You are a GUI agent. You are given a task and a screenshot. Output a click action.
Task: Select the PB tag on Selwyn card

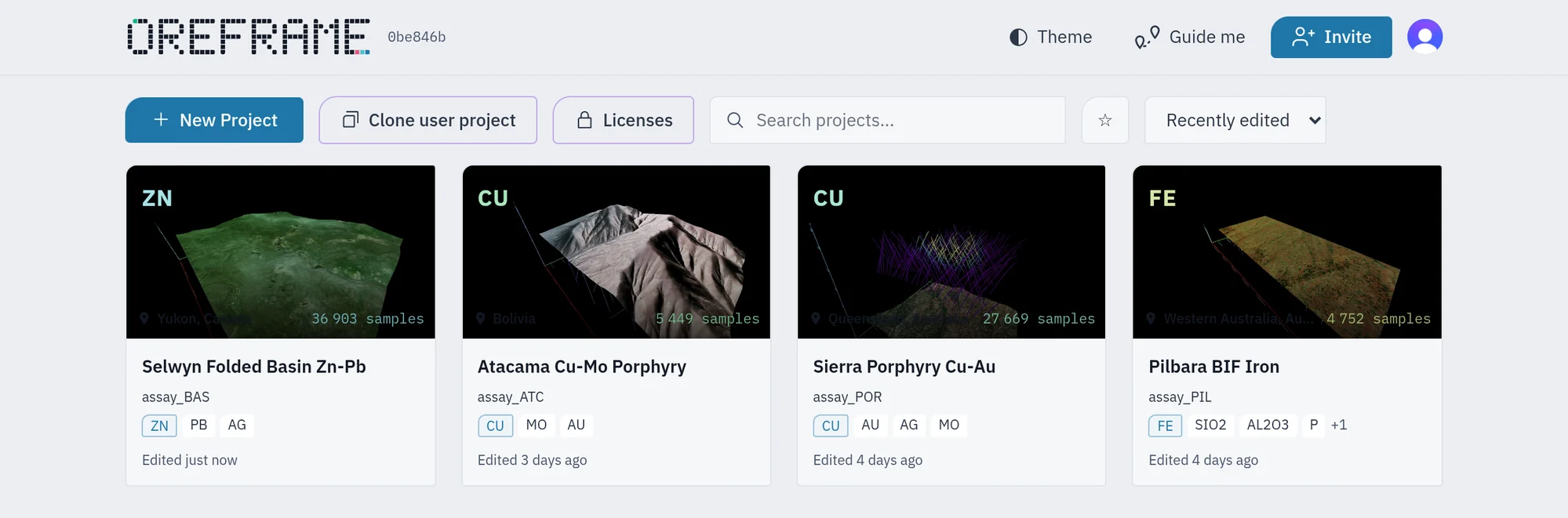(x=198, y=425)
